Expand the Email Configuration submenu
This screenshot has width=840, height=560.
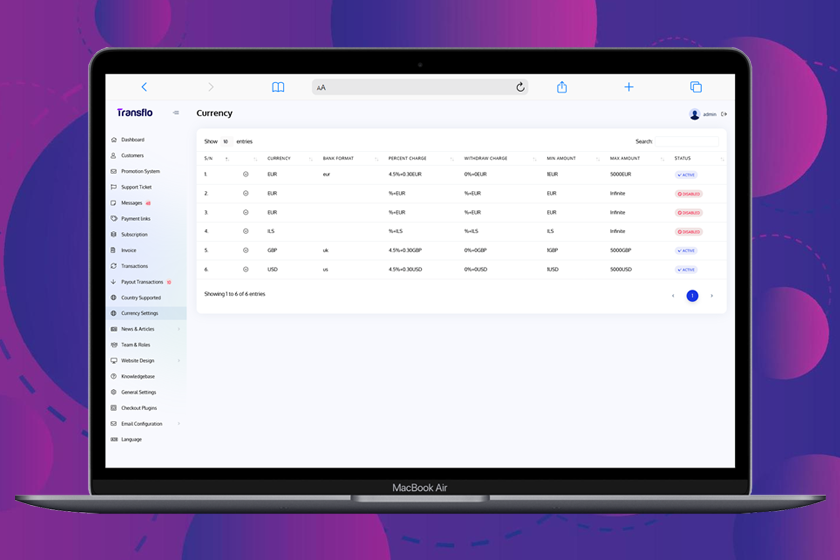(x=179, y=424)
